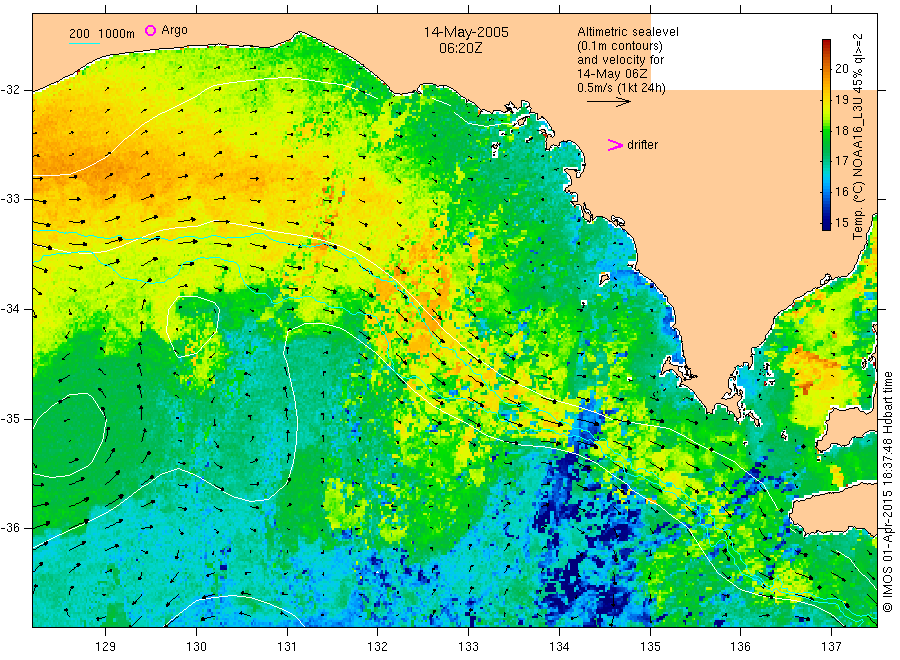
Task: Click the 15 degree colorbar tick label
Action: (x=841, y=222)
